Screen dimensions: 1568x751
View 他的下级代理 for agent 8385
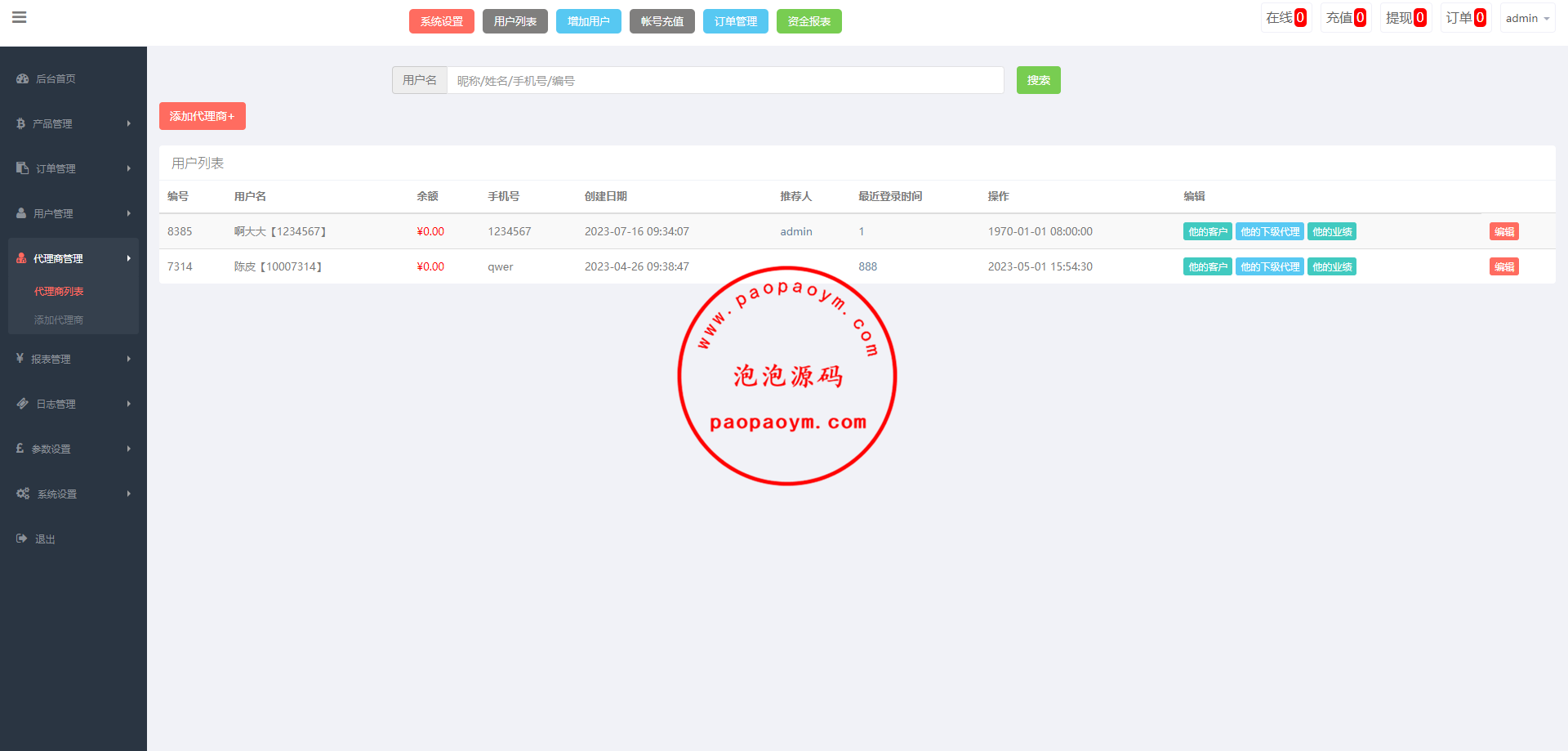tap(1269, 232)
